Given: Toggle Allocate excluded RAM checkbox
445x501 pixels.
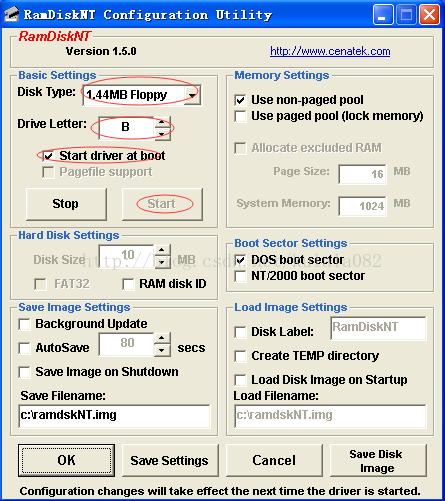Looking at the screenshot, I should (x=240, y=148).
